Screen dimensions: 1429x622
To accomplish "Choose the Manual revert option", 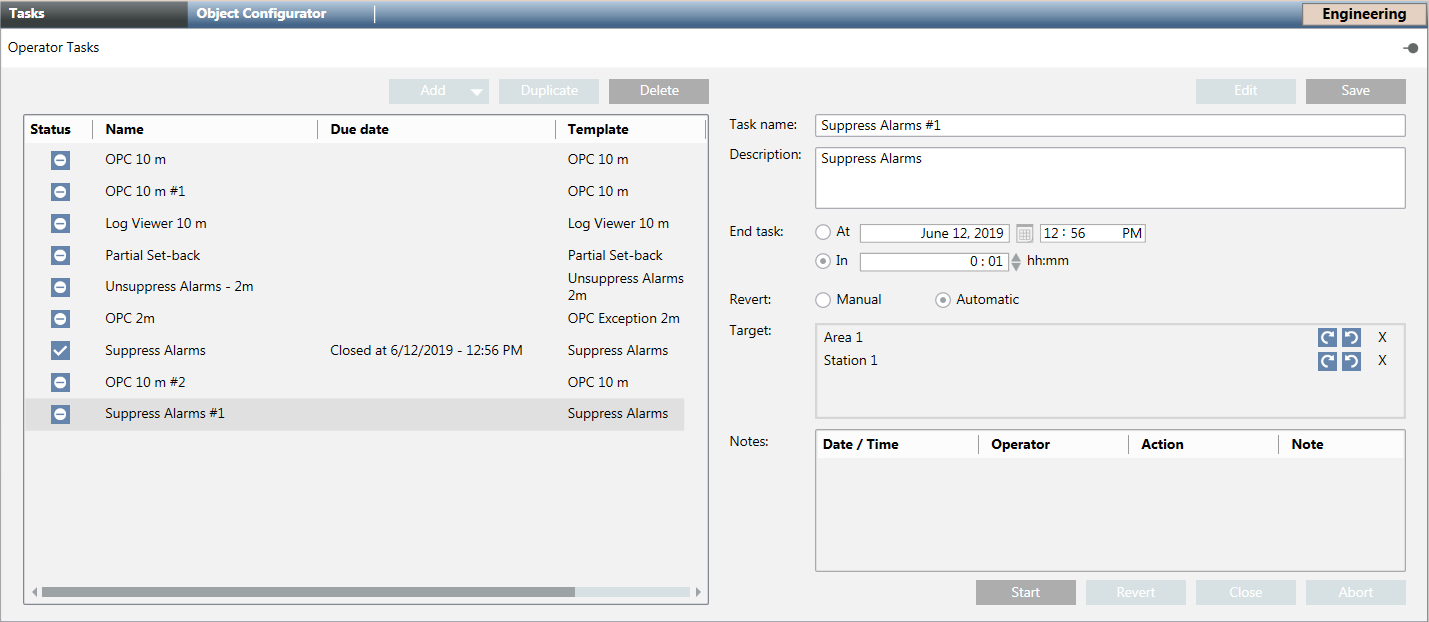I will pyautogui.click(x=823, y=300).
